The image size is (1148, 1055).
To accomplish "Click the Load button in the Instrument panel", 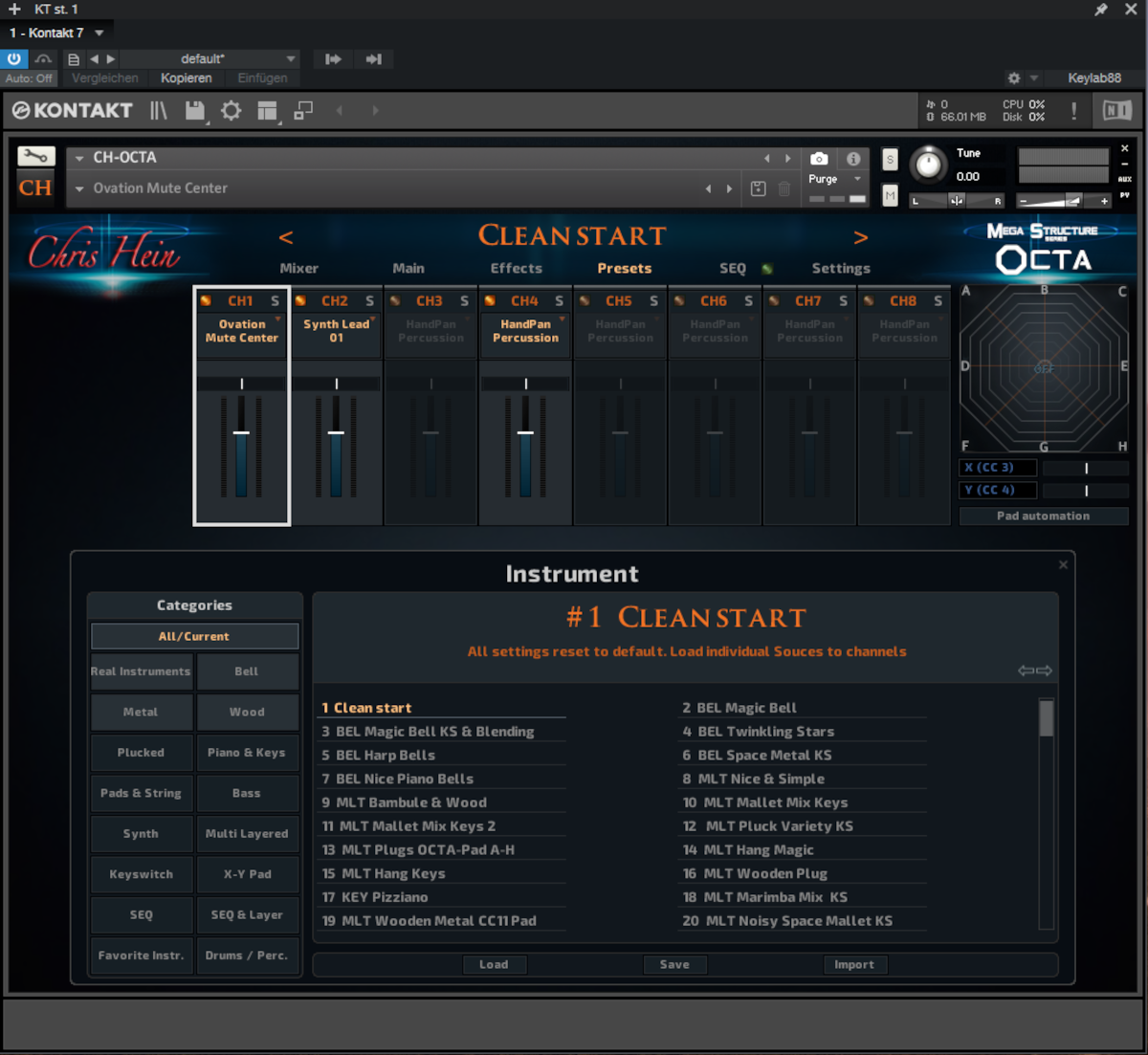I will (x=494, y=965).
